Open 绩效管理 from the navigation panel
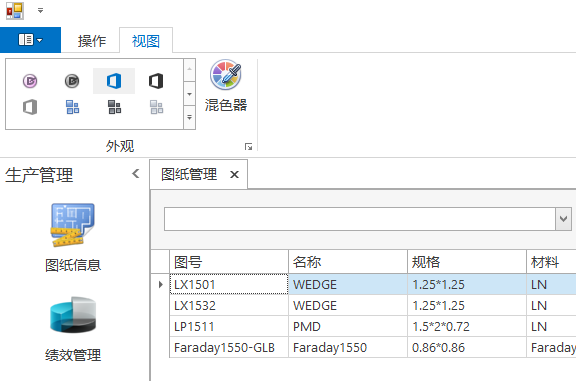This screenshot has width=576, height=381. [73, 329]
